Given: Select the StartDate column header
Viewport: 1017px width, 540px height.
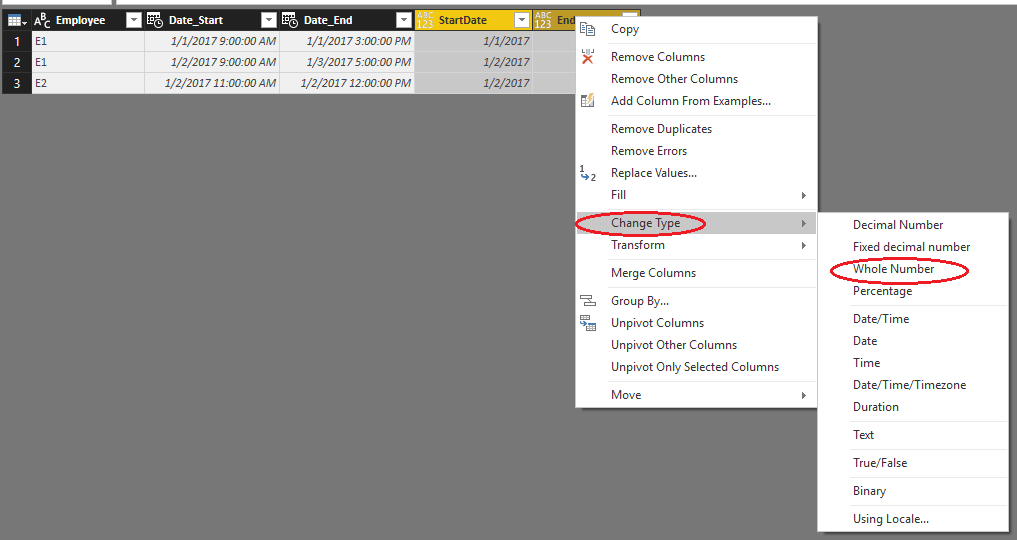Looking at the screenshot, I should click(x=462, y=21).
